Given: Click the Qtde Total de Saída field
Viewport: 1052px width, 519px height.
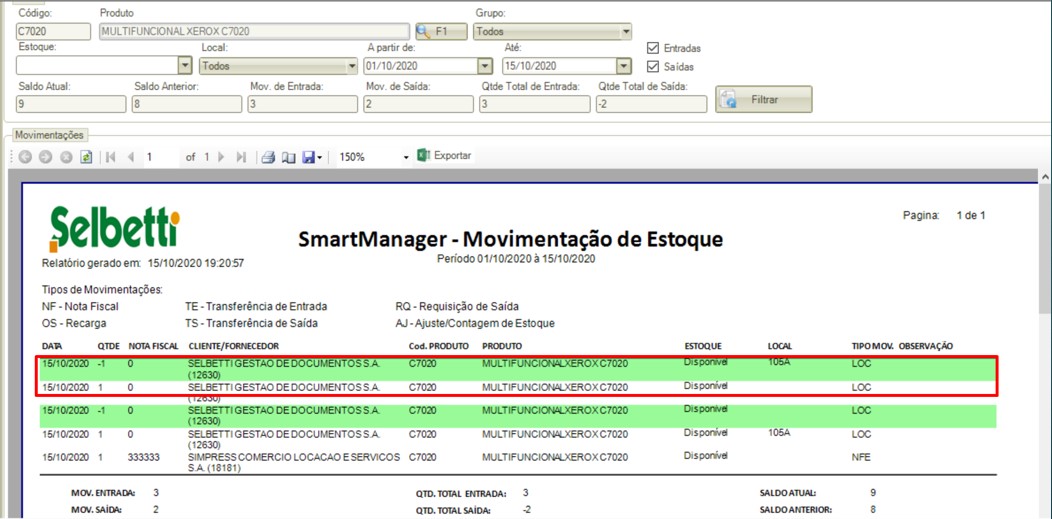Looking at the screenshot, I should (651, 104).
